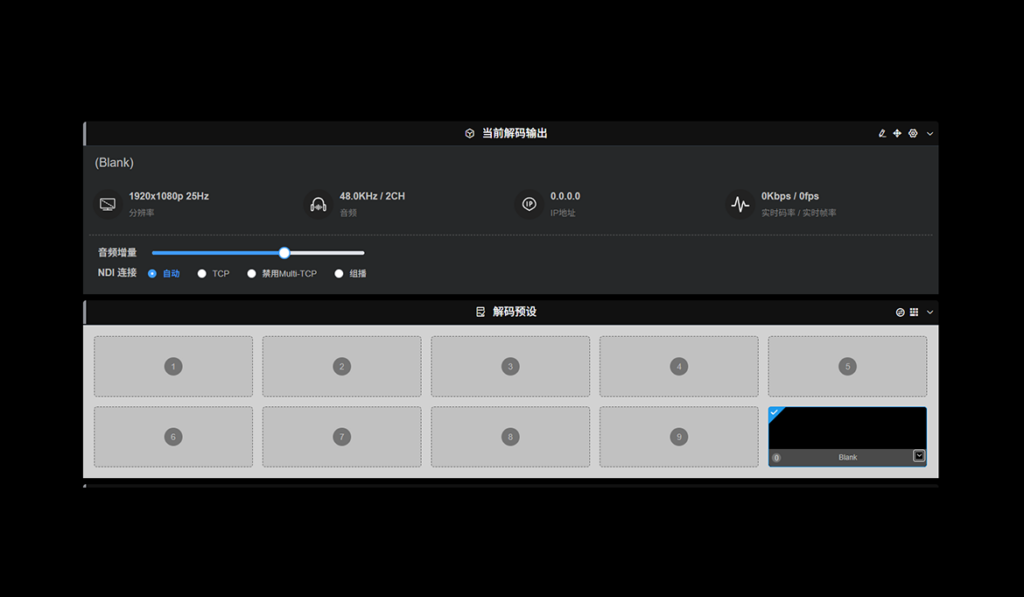Image resolution: width=1024 pixels, height=597 pixels.
Task: Select the 组播 multicast radio button
Action: (339, 273)
